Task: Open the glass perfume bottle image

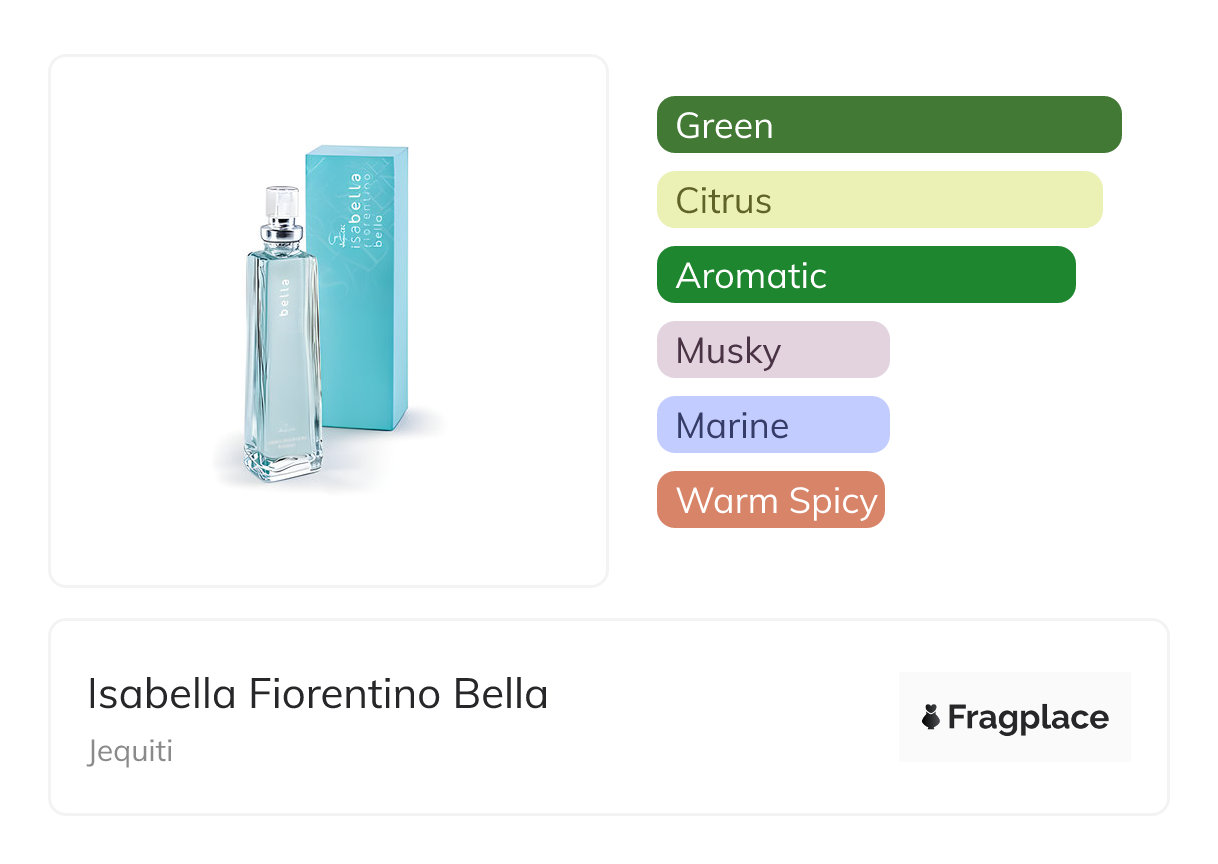Action: tap(283, 360)
